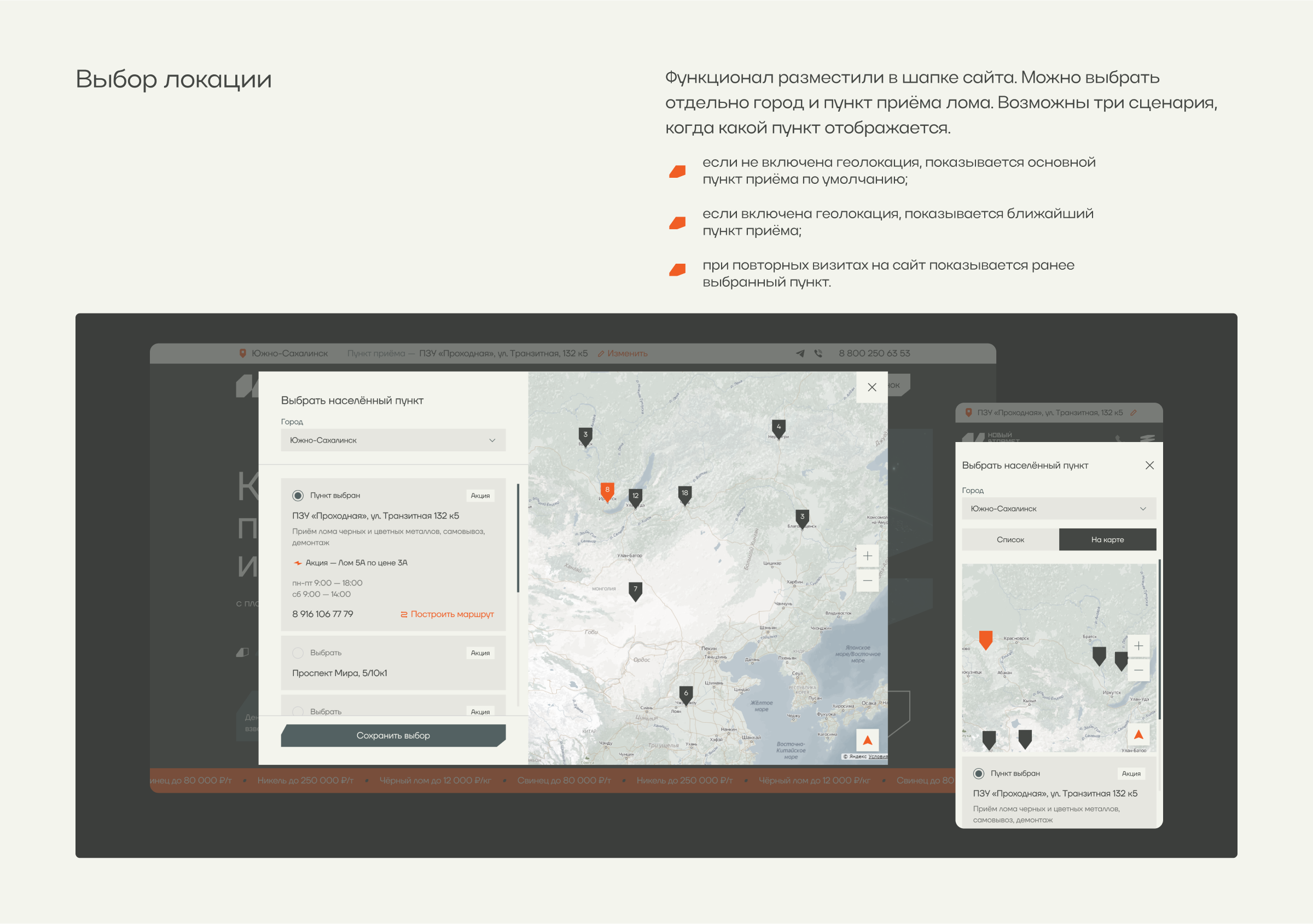Click the Telegram icon in the header
Viewport: 1313px width, 924px height.
[800, 353]
